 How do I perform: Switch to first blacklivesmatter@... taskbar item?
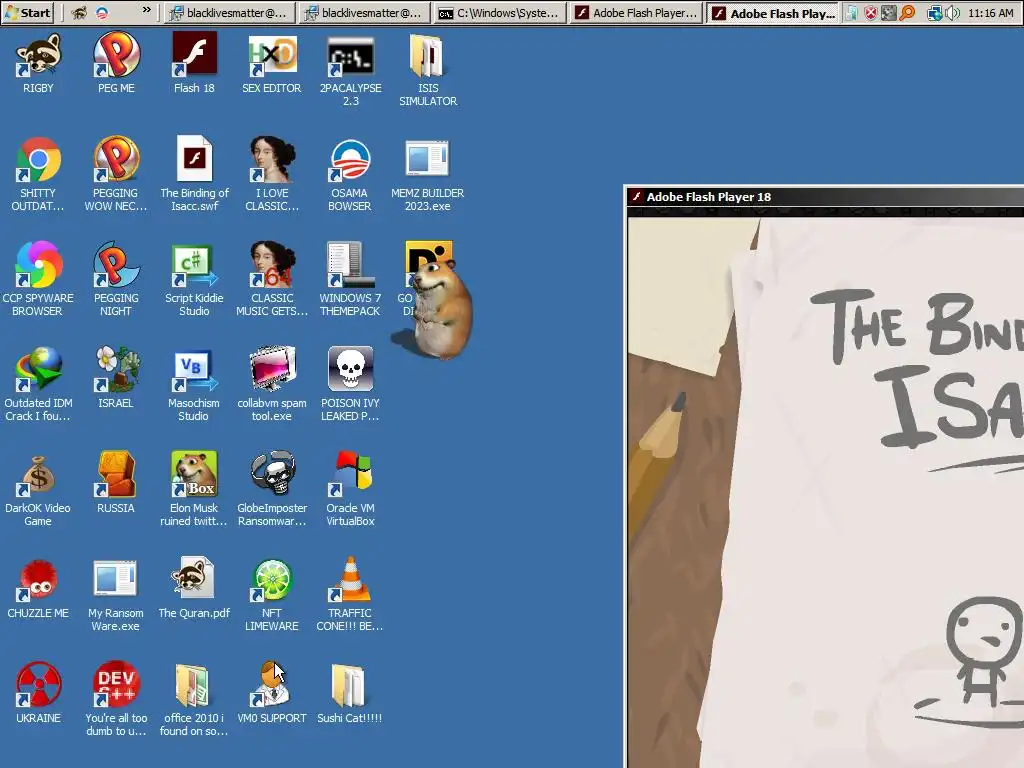click(x=229, y=12)
